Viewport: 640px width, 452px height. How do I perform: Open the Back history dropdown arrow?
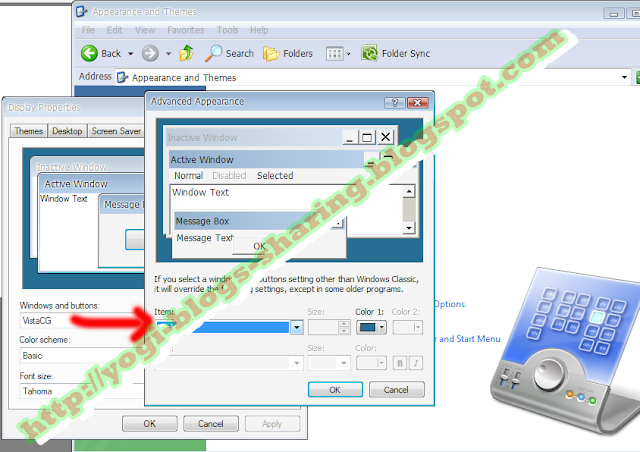click(131, 53)
